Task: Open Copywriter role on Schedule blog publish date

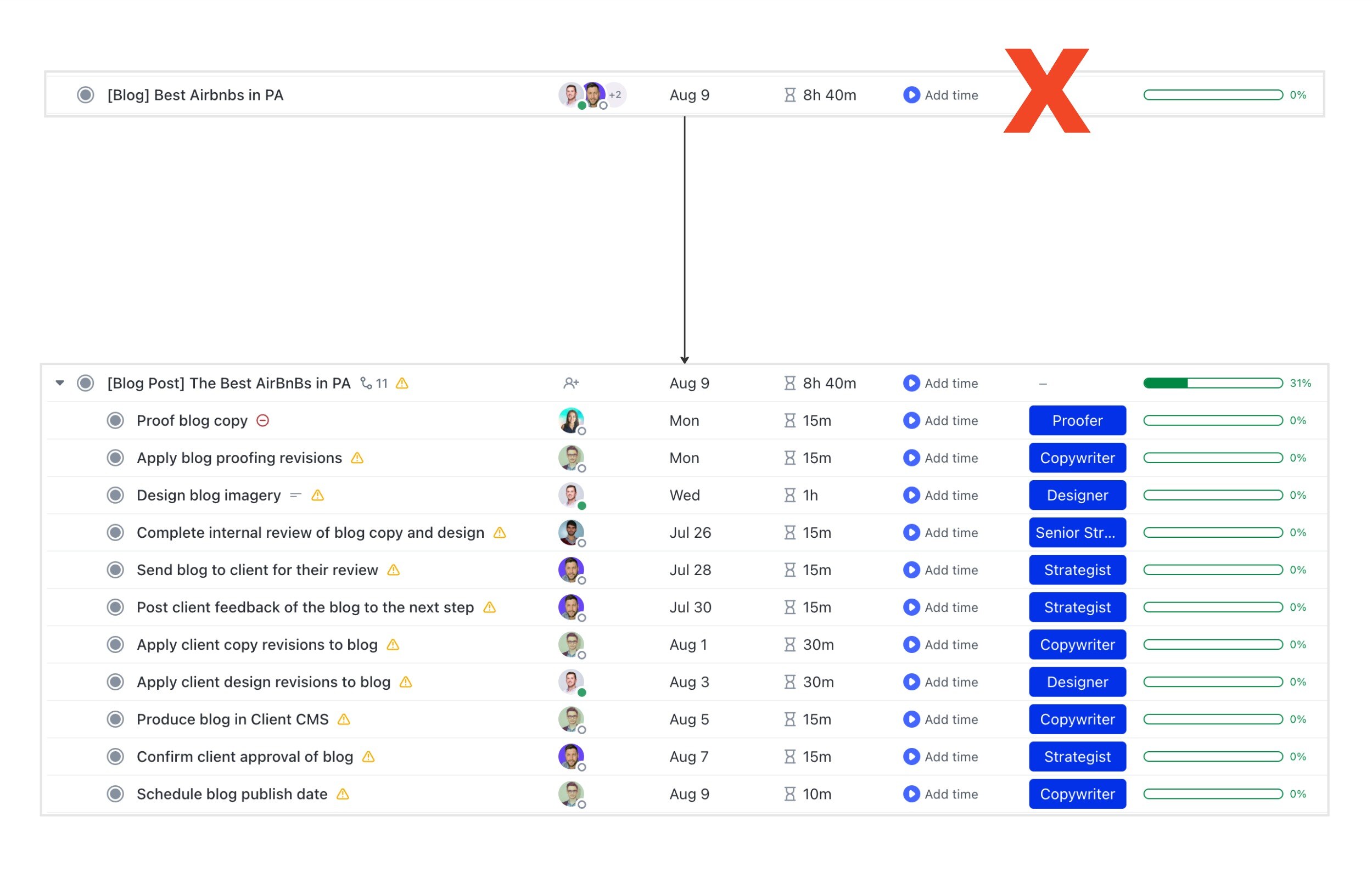Action: click(1077, 794)
